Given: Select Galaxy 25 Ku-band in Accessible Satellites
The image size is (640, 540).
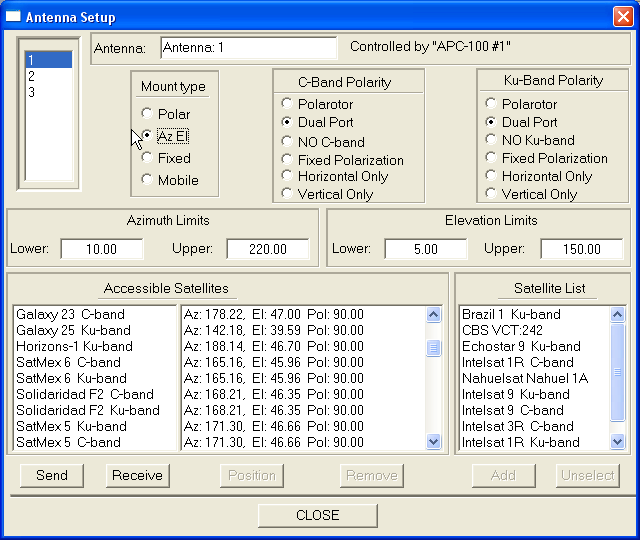Looking at the screenshot, I should pos(74,330).
